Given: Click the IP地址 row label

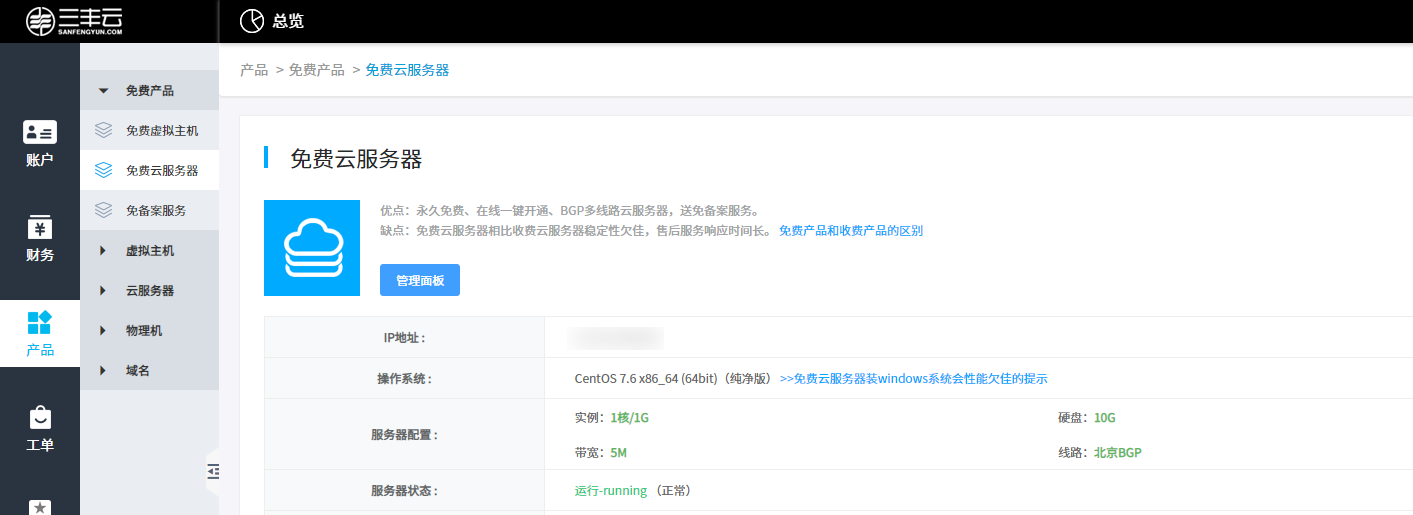Looking at the screenshot, I should (404, 338).
